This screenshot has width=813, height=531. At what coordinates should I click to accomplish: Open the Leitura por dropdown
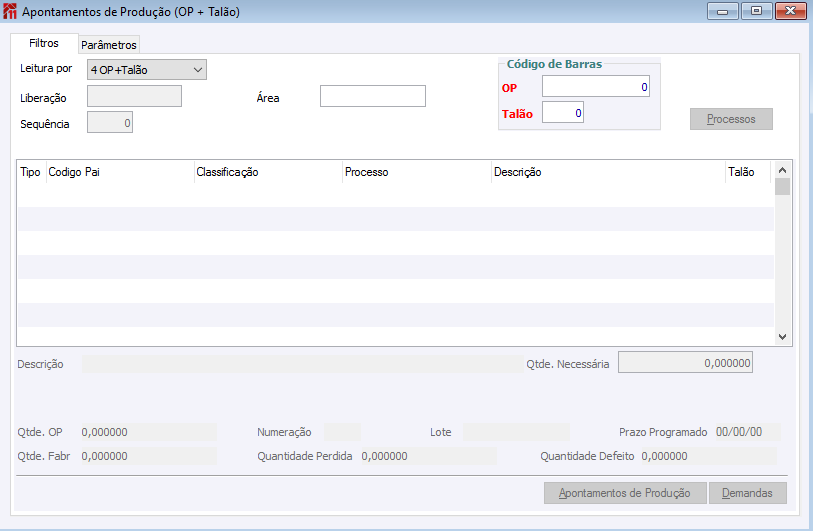coord(147,69)
